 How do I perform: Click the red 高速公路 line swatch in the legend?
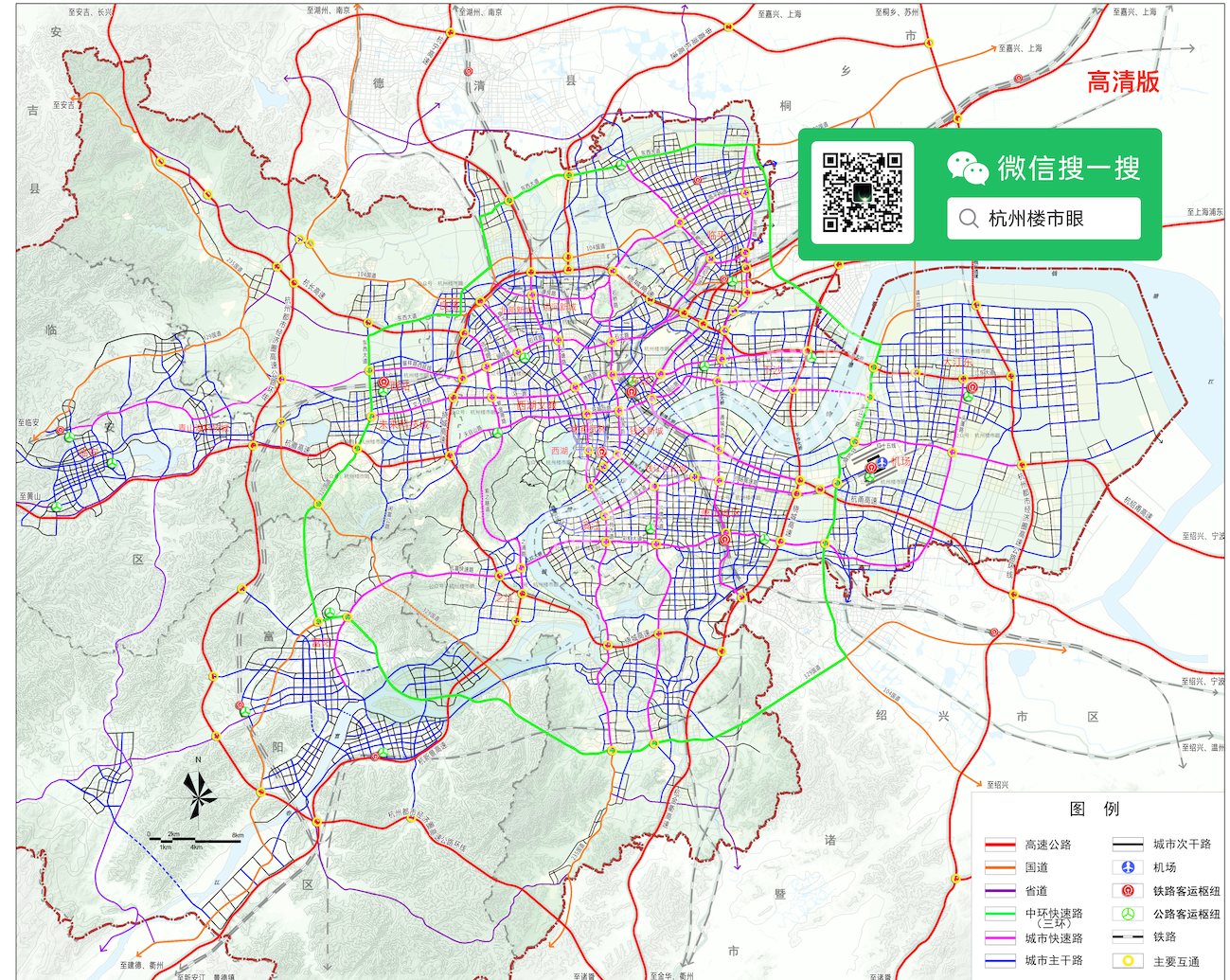(x=1000, y=844)
